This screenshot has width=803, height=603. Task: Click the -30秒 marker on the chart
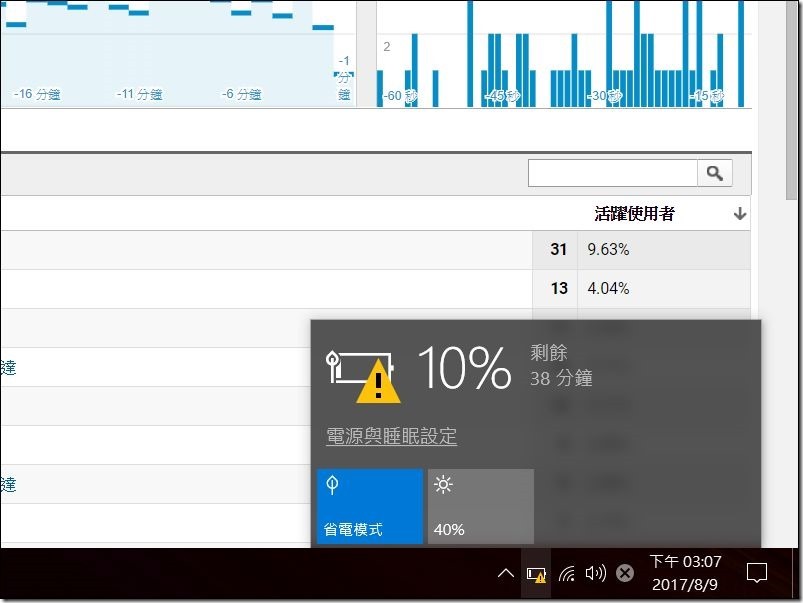[603, 96]
